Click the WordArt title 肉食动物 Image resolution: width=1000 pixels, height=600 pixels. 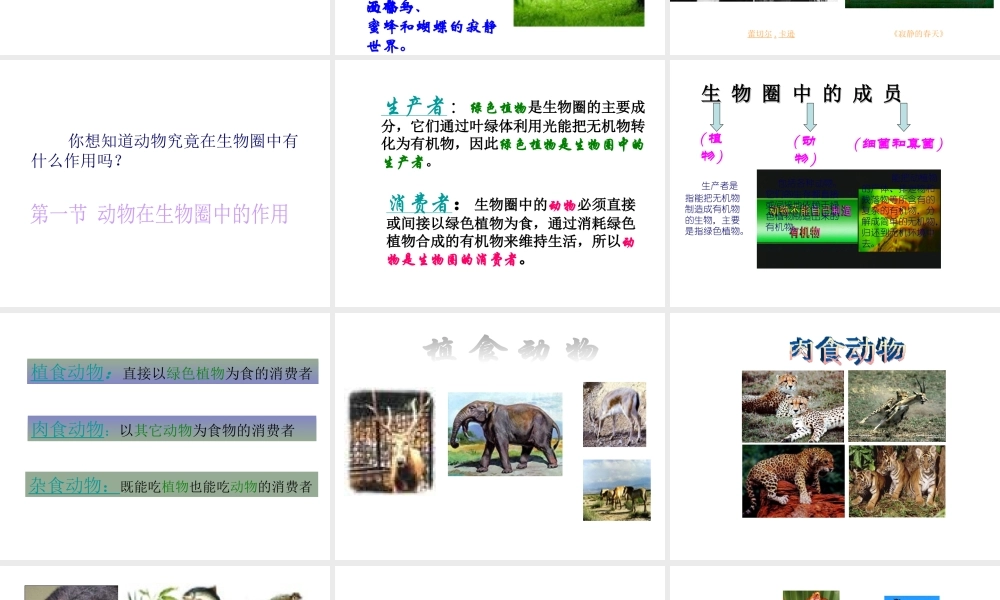(x=846, y=350)
